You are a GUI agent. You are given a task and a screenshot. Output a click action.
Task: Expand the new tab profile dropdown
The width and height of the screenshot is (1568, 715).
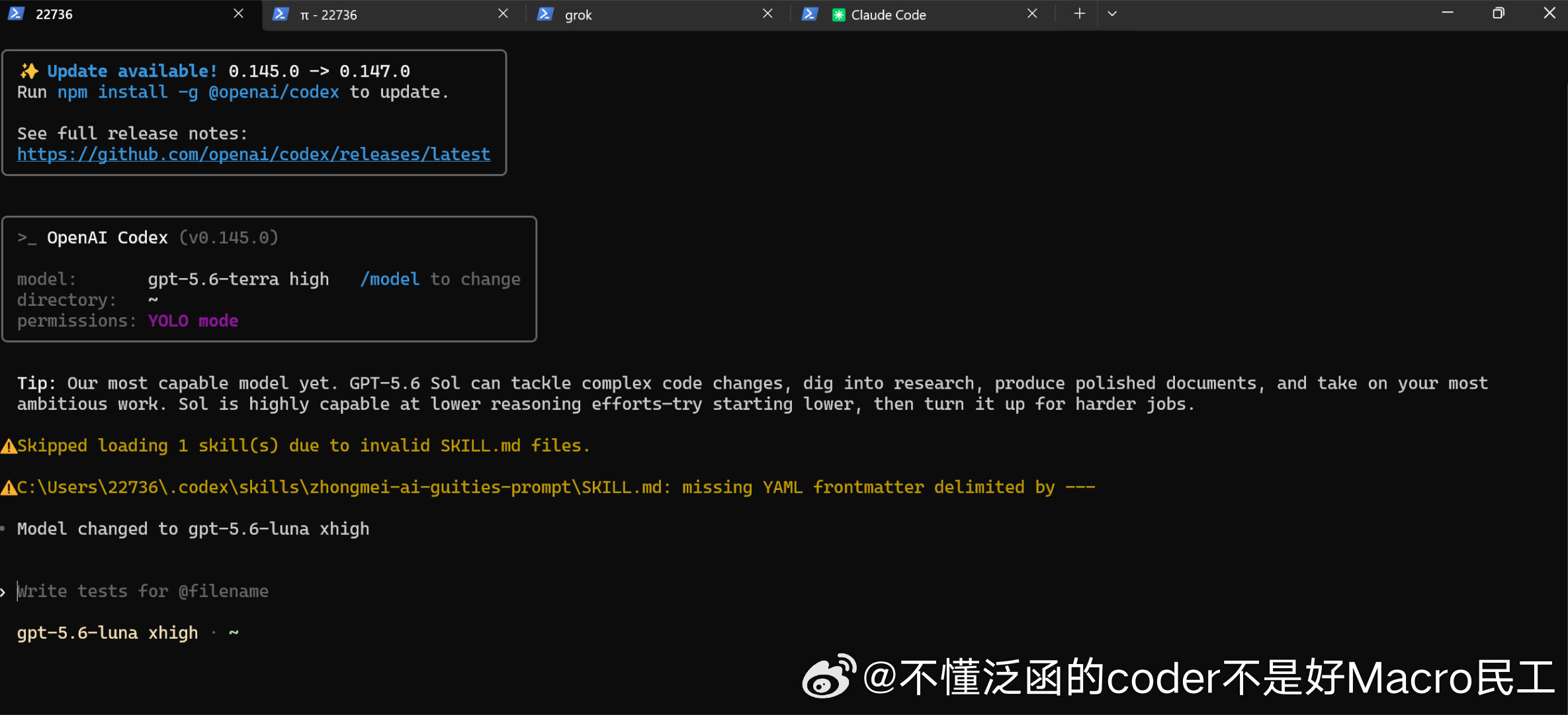coord(1112,14)
